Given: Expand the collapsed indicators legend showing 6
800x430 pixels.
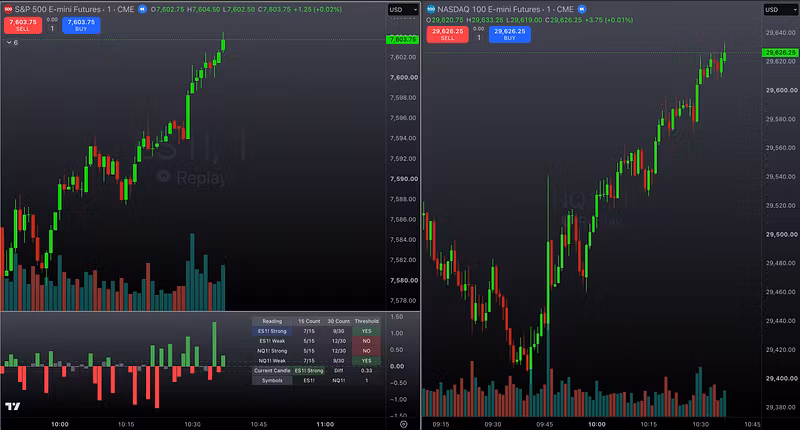Looking at the screenshot, I should point(12,42).
